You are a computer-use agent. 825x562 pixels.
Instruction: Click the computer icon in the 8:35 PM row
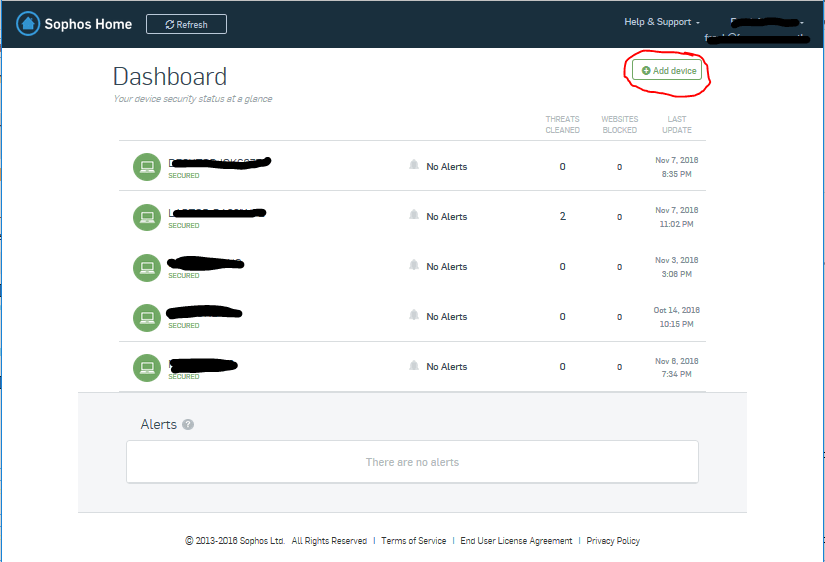point(147,167)
